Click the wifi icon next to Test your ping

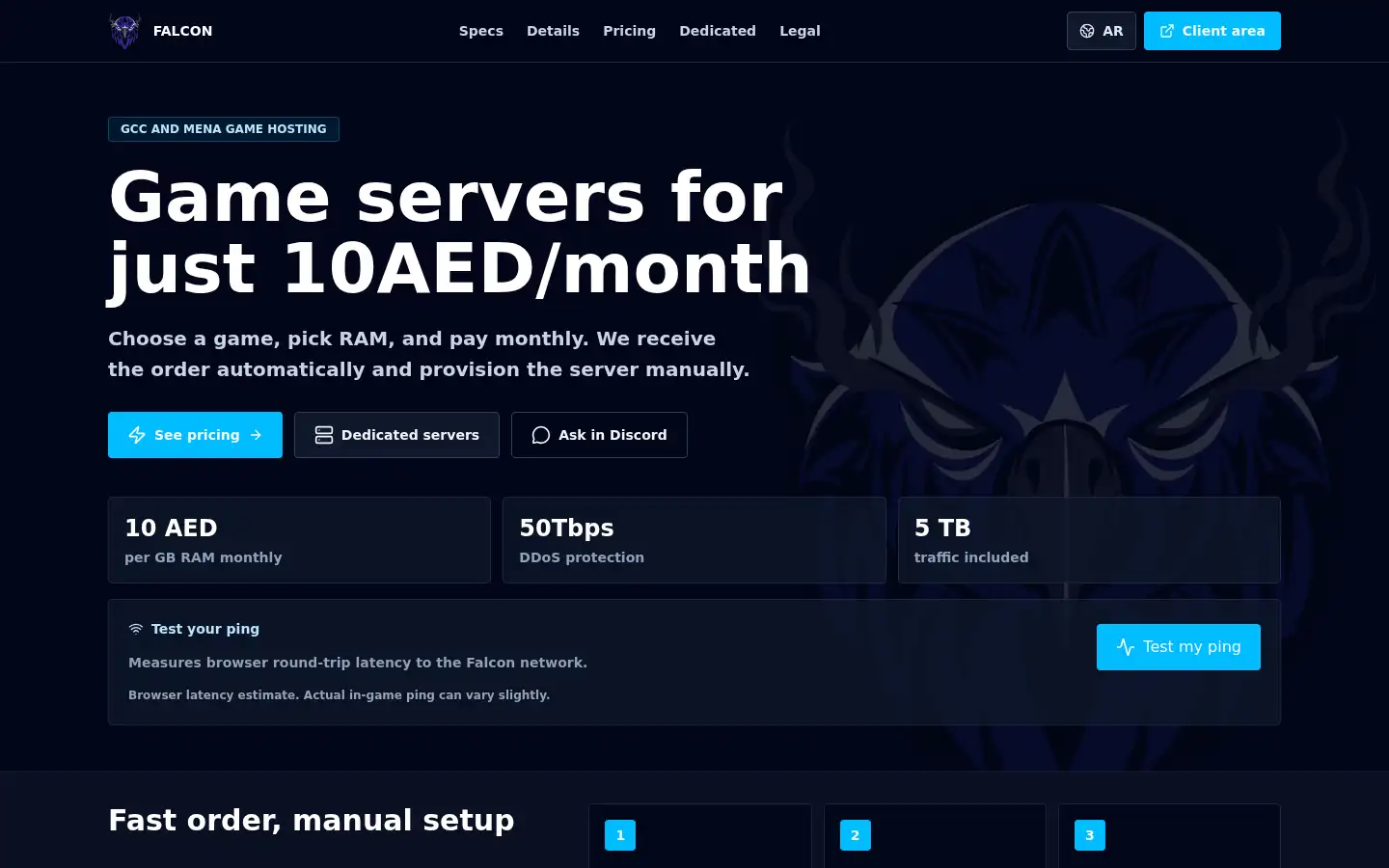click(x=136, y=629)
